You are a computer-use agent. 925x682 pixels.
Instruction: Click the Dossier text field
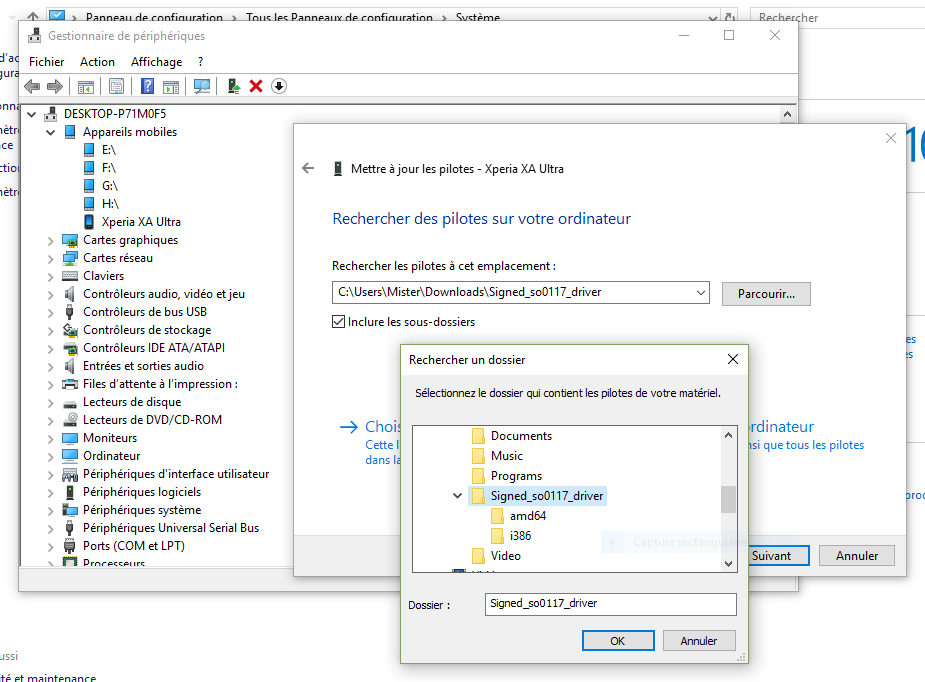(x=611, y=604)
